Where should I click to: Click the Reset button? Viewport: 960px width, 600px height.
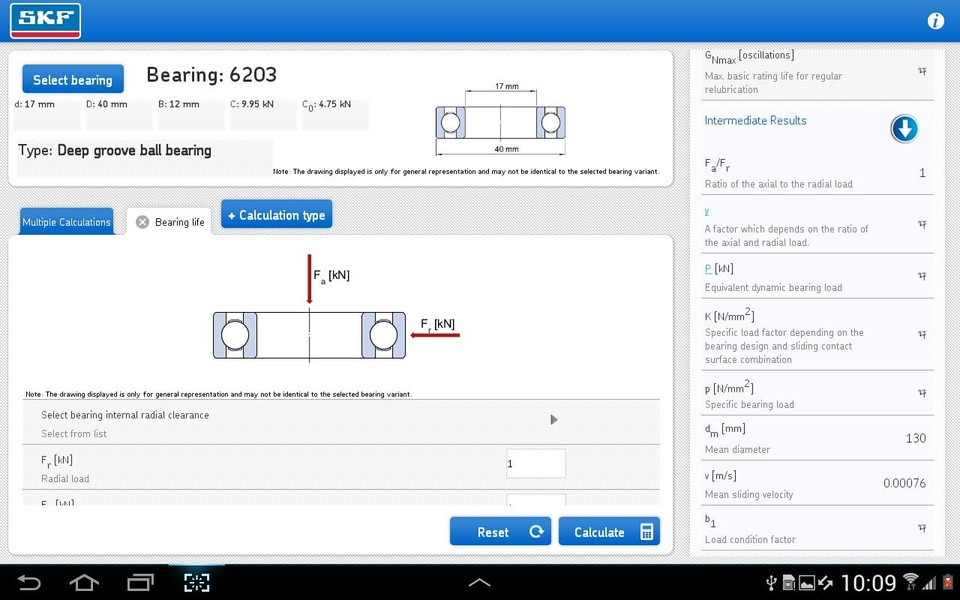click(500, 531)
